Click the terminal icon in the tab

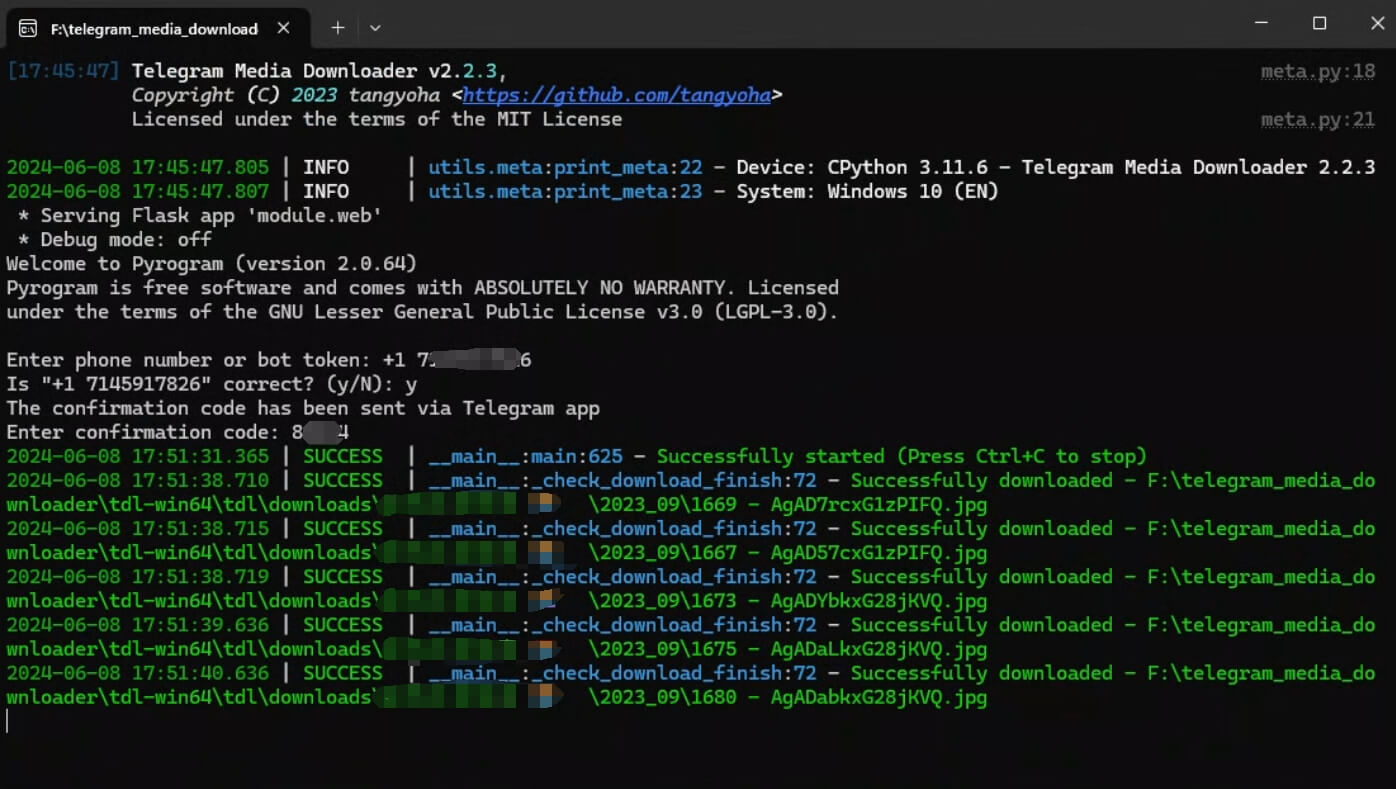(28, 28)
